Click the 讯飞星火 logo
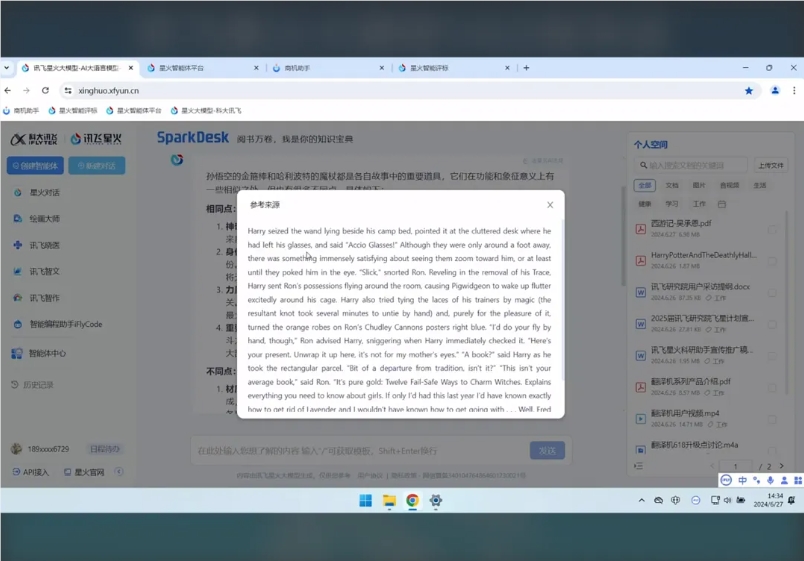Screen dimensions: 804x561 pyautogui.click(x=96, y=139)
